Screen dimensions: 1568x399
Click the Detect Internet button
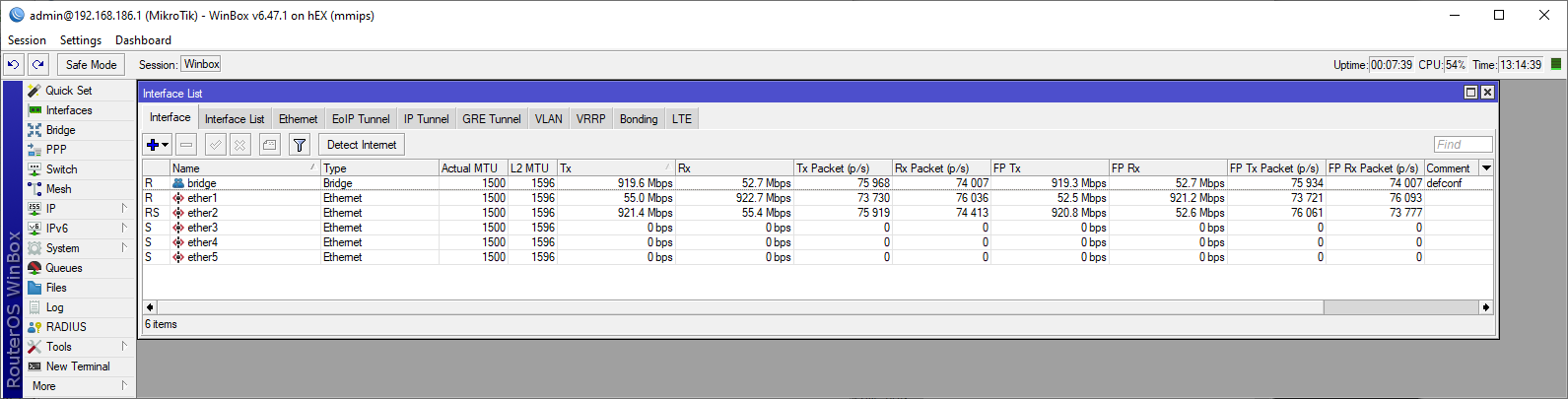tap(362, 145)
